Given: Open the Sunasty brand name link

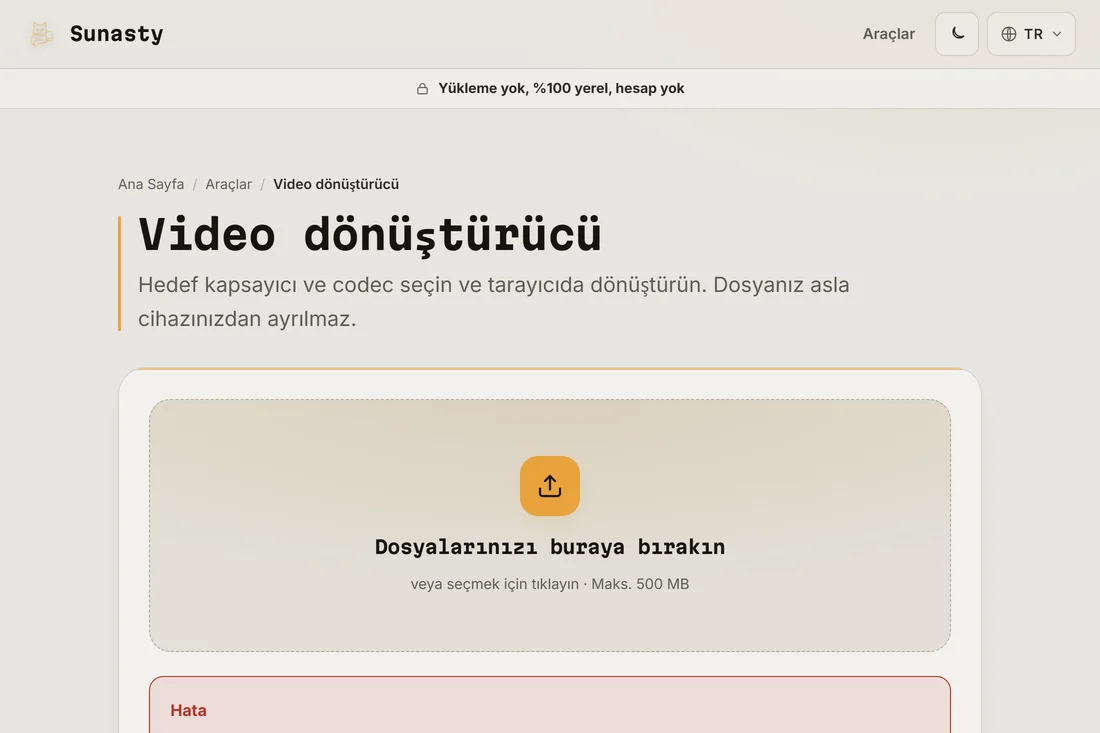Looking at the screenshot, I should (116, 34).
